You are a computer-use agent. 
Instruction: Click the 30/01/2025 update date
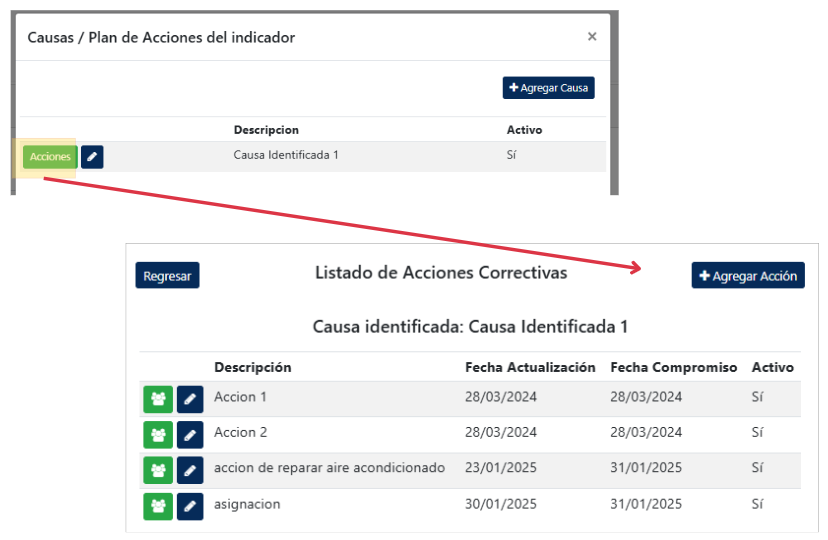coord(501,504)
